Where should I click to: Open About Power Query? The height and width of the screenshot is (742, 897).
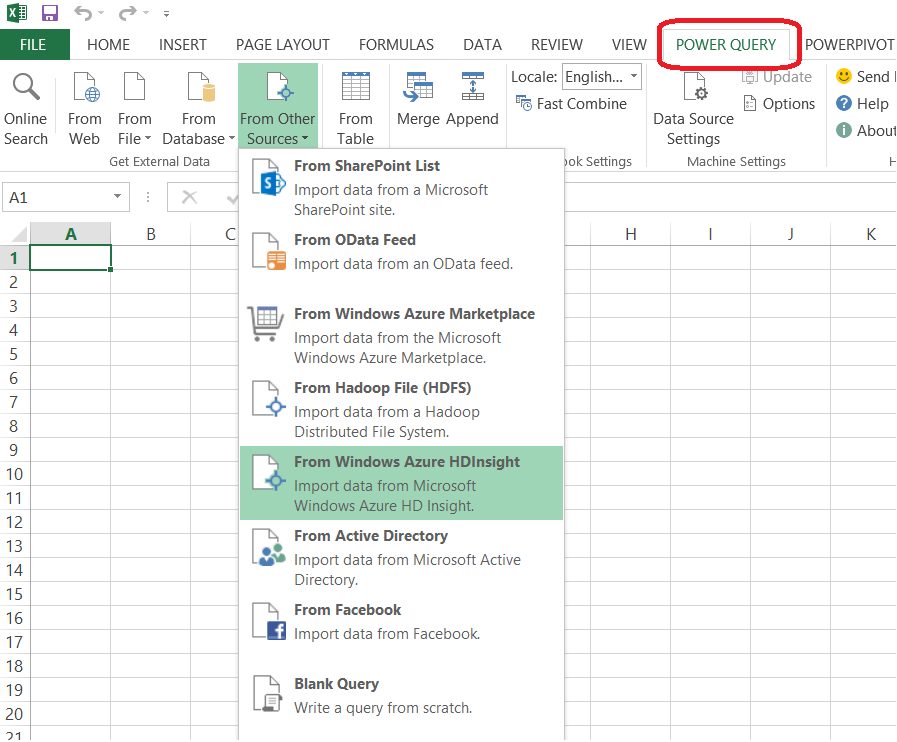(x=871, y=130)
